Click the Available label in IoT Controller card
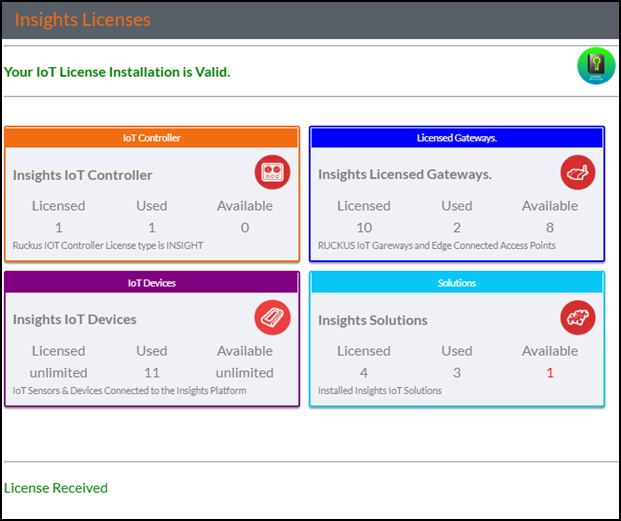The image size is (621, 521). 245,206
